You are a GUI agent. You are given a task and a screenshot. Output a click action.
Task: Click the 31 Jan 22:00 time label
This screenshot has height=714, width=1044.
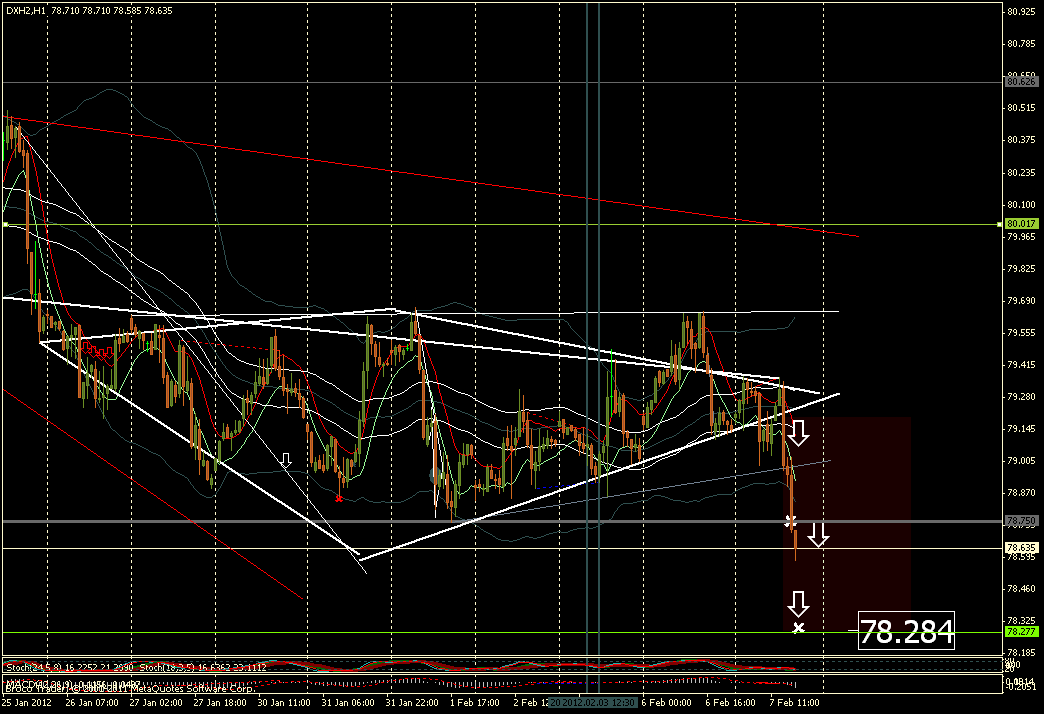pos(412,703)
